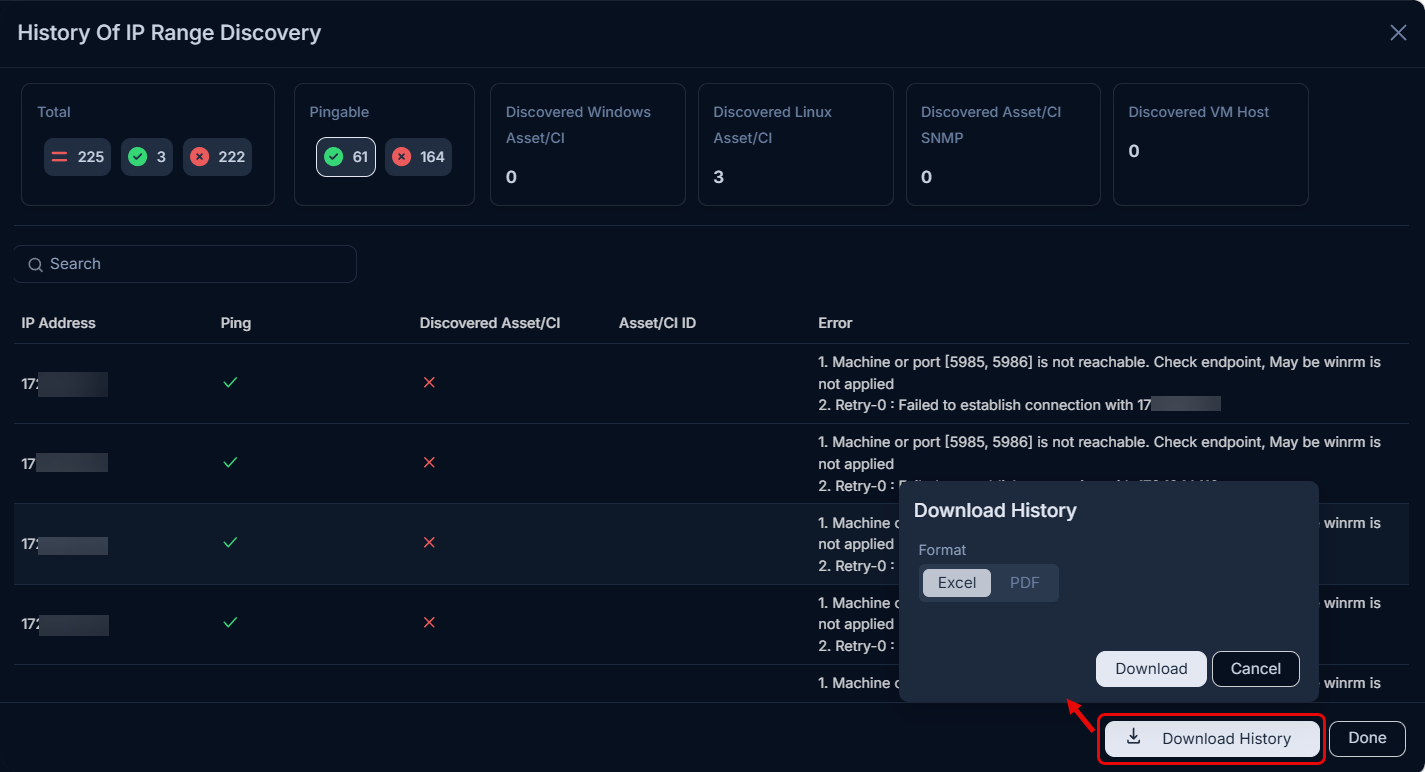Click Discovered Windows Asset/CI card
This screenshot has height=772, width=1425.
tap(587, 144)
